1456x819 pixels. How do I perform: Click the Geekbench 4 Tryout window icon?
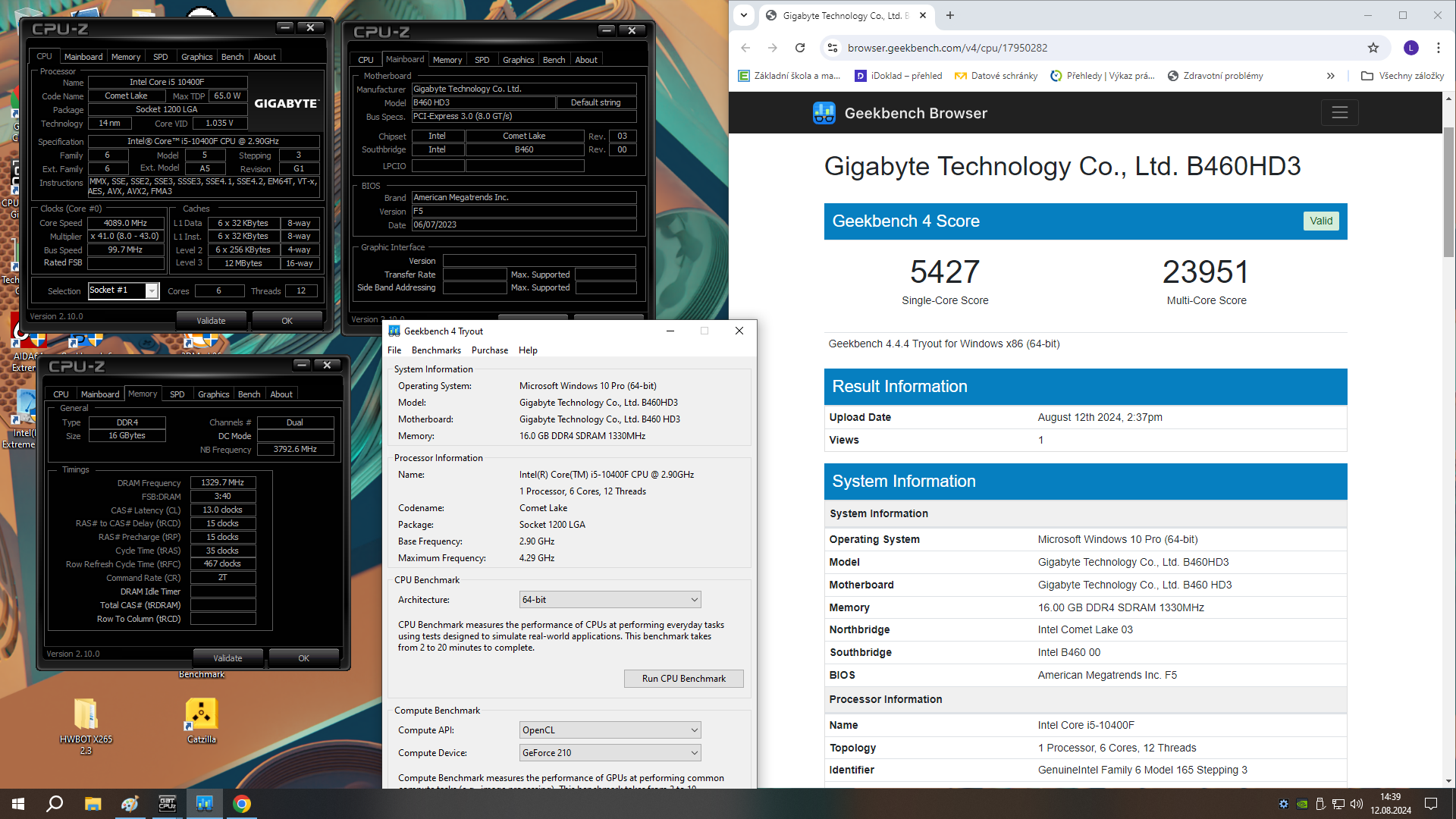394,331
